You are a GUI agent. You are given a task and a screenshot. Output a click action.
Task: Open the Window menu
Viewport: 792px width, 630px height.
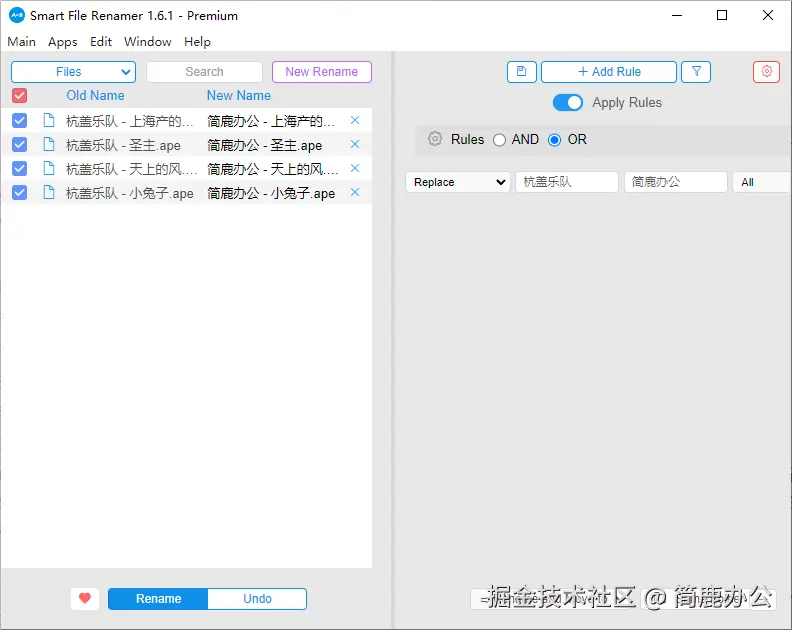coord(147,41)
